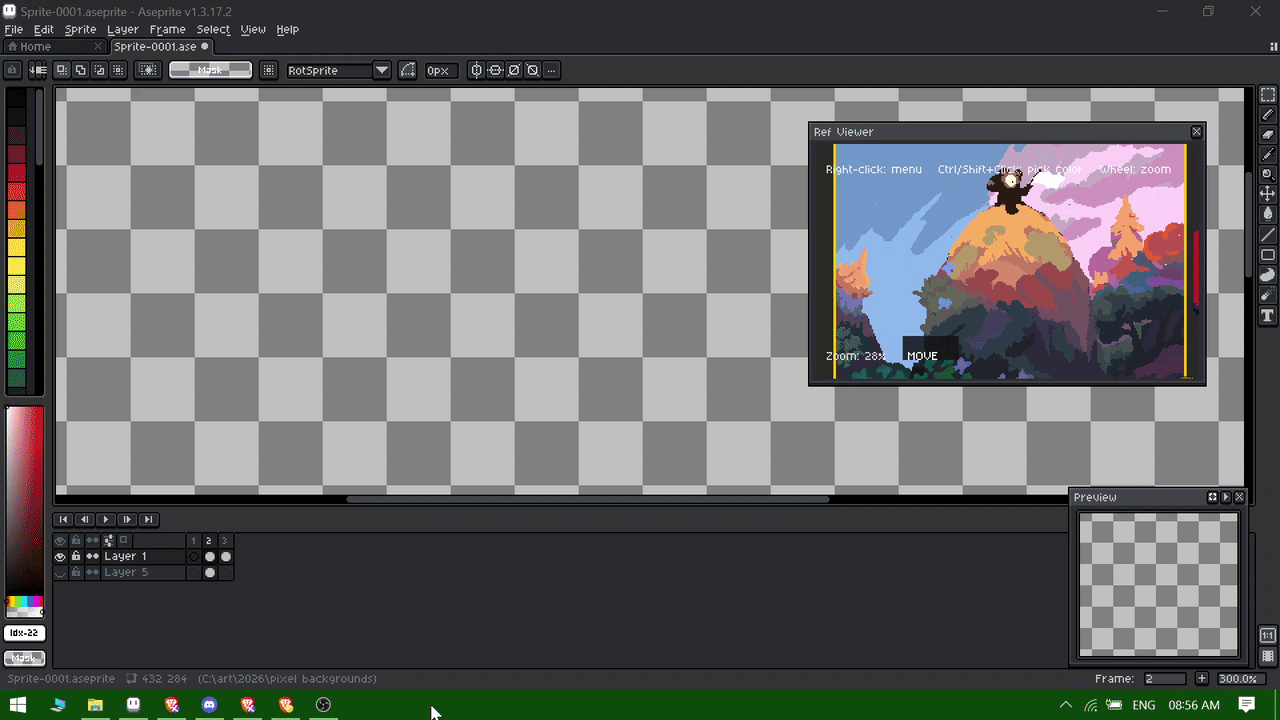The width and height of the screenshot is (1280, 720).
Task: Open the File menu
Action: coord(14,30)
